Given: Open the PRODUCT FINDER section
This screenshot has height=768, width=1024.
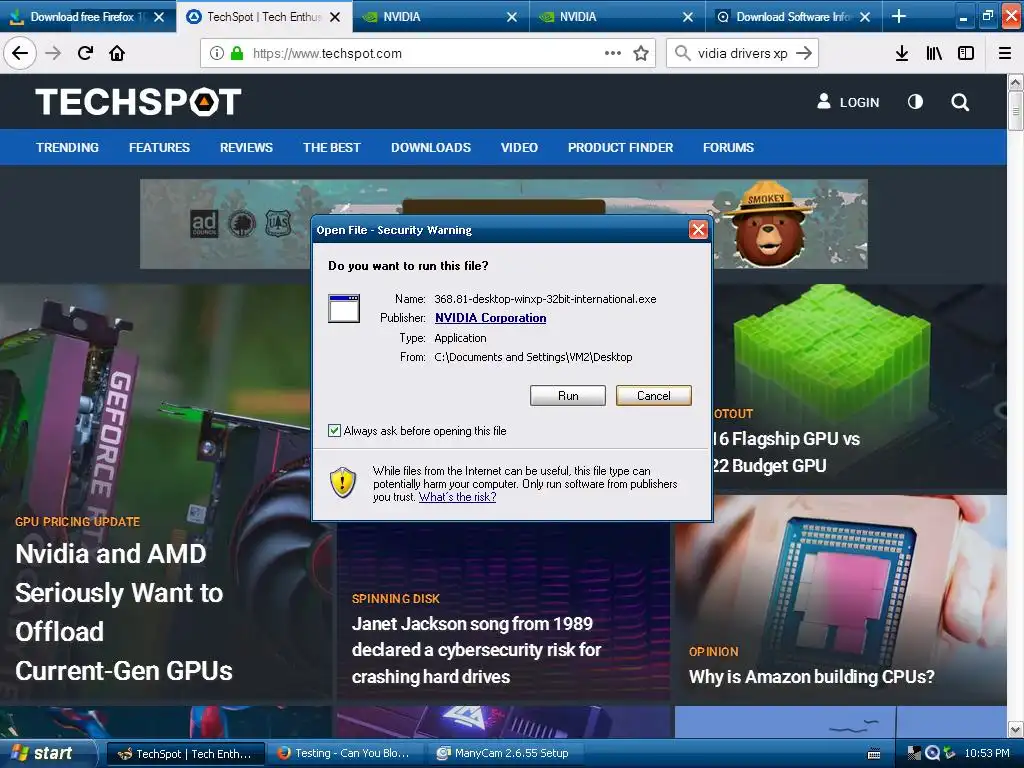Looking at the screenshot, I should click(620, 148).
